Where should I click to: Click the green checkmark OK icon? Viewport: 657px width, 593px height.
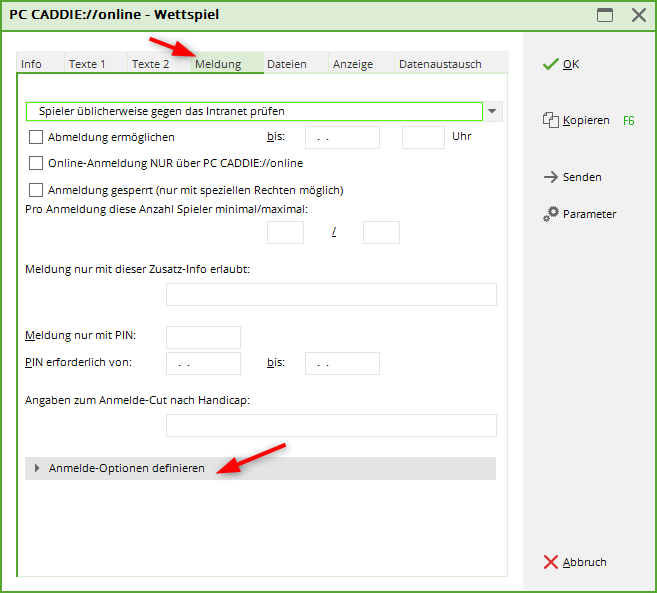(549, 64)
